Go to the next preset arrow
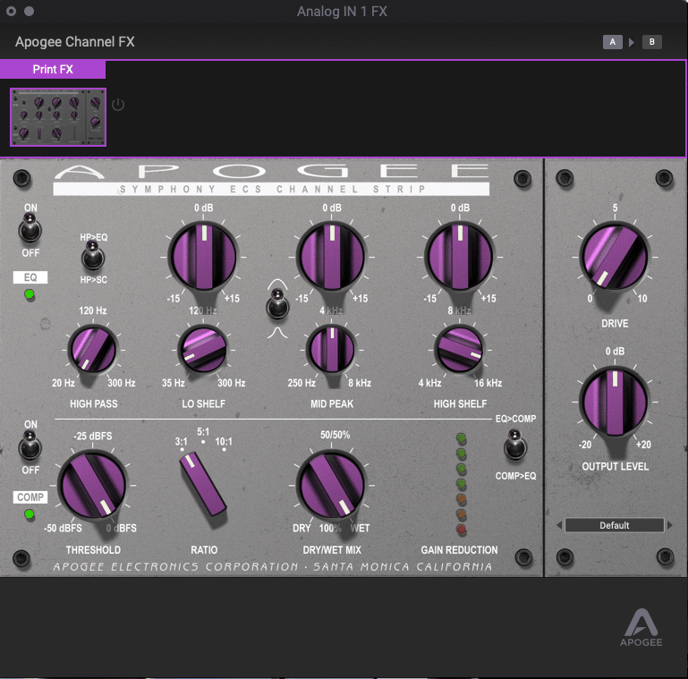The image size is (688, 679). click(x=670, y=525)
